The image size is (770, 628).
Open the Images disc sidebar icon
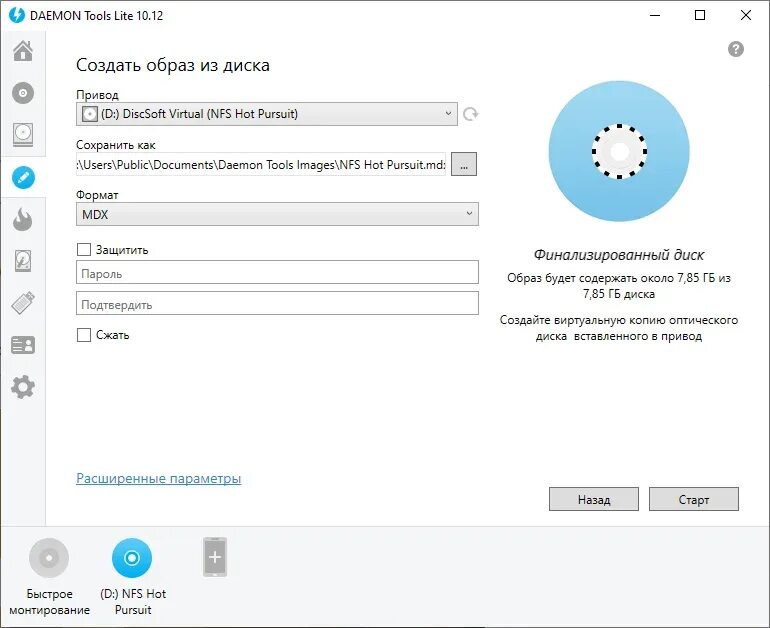click(x=23, y=93)
